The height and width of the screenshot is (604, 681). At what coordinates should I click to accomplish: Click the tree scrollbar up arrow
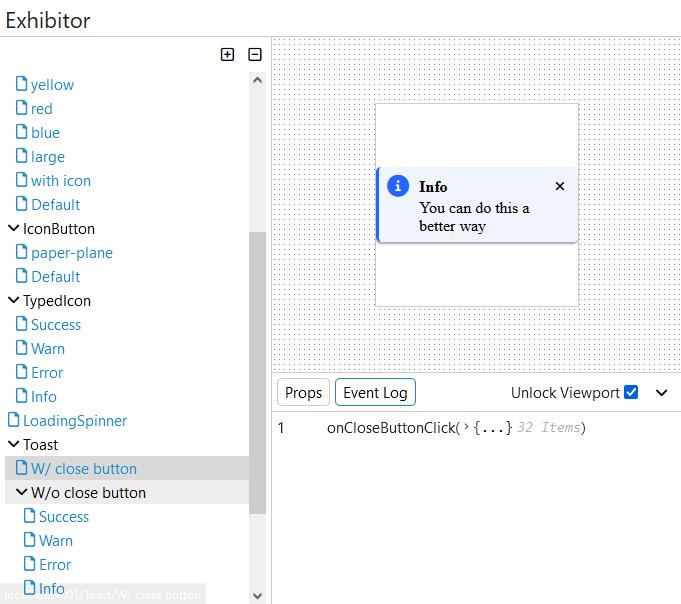point(257,80)
